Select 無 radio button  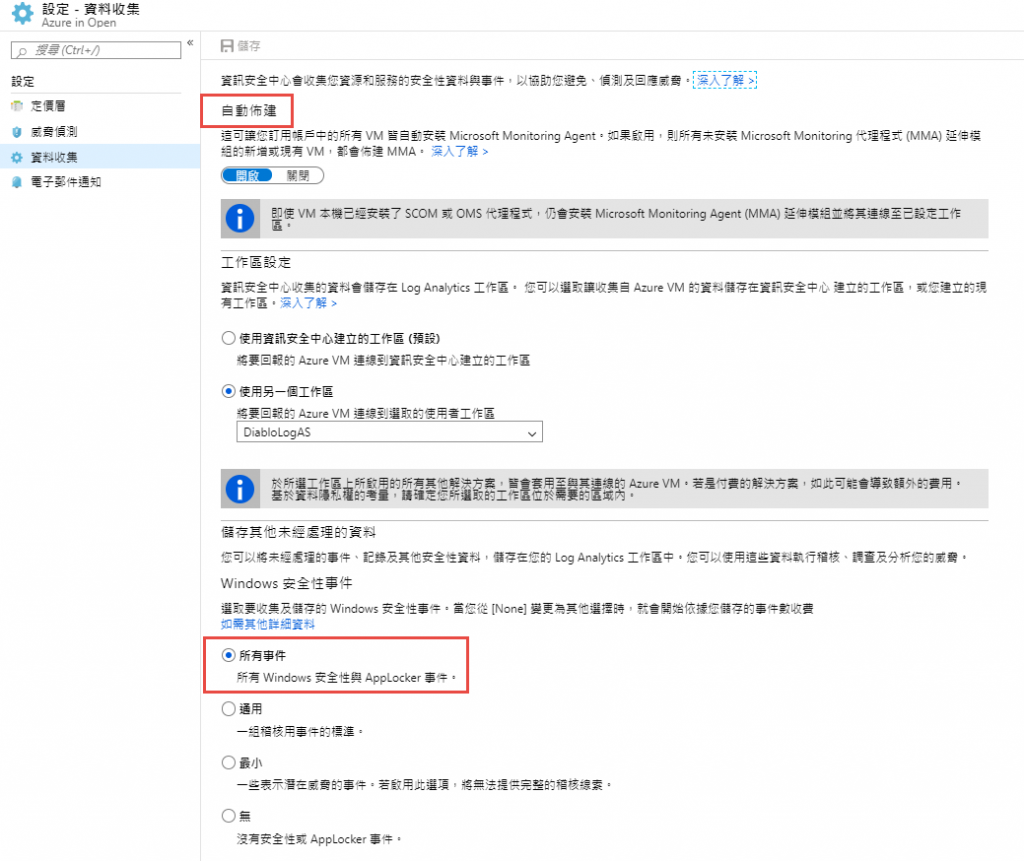228,816
